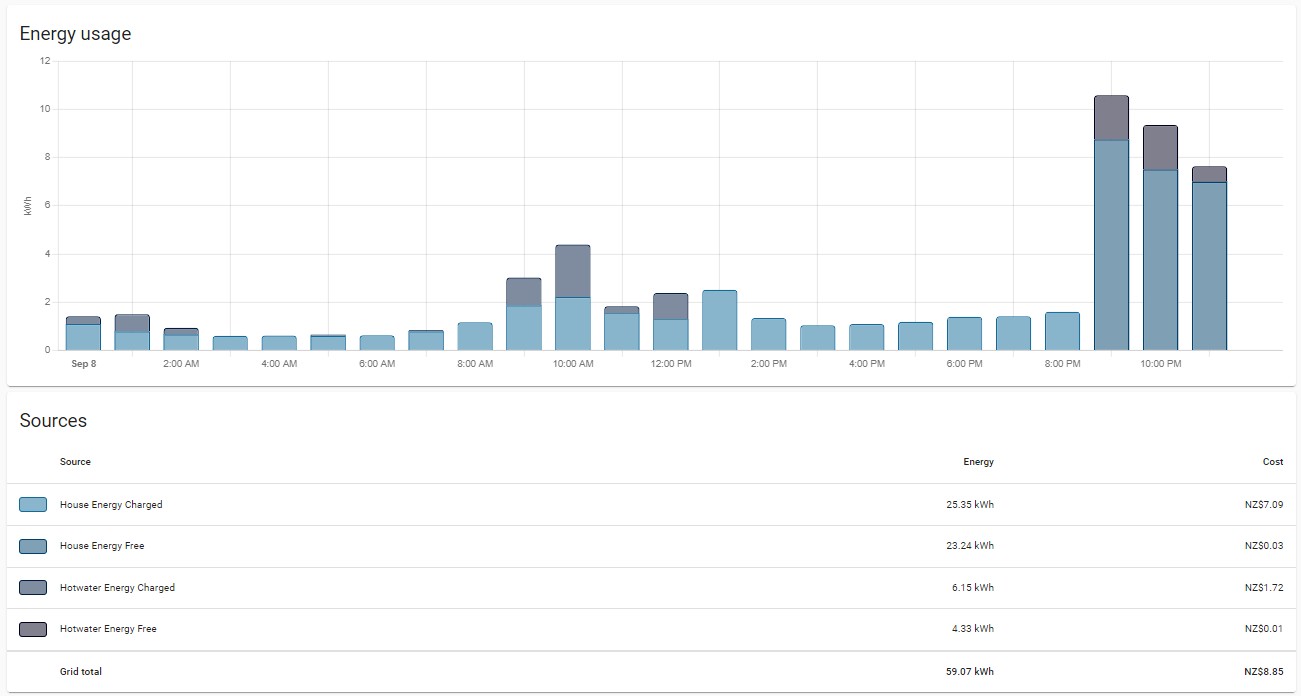Select the House Energy Charged source label

111,505
